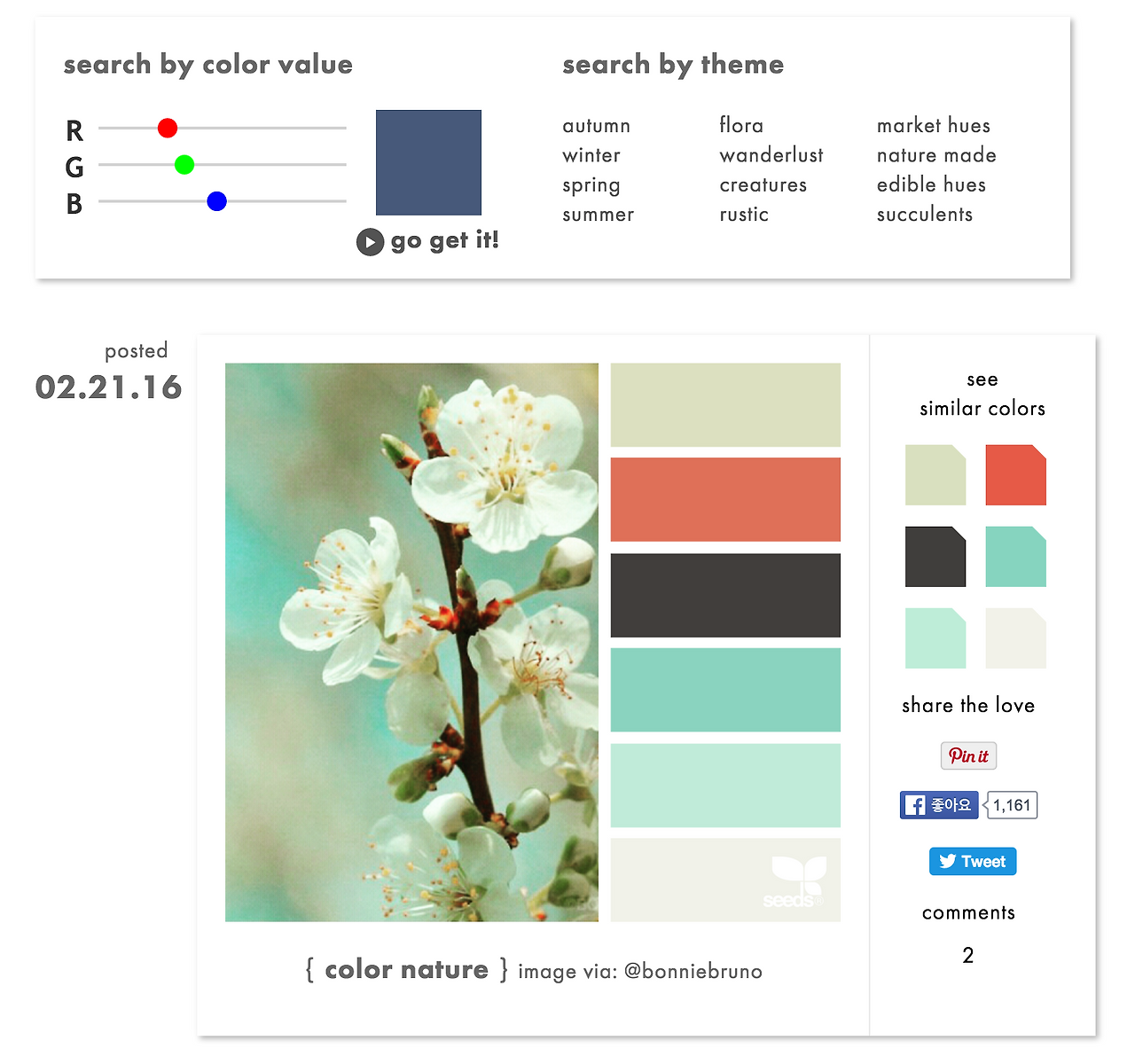Open the succulents theme
Viewport: 1135px width, 1064px height.
click(x=925, y=215)
